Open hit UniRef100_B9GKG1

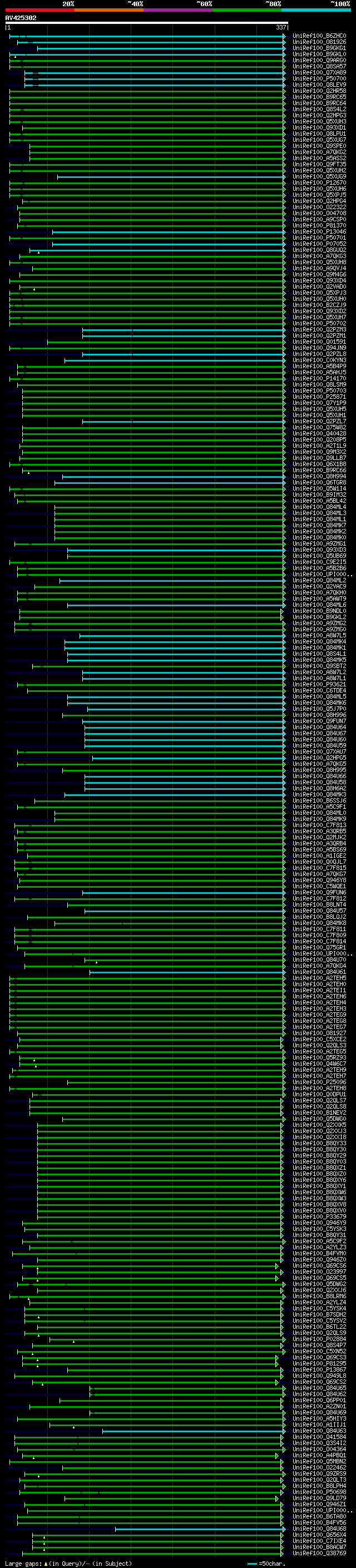tap(319, 48)
